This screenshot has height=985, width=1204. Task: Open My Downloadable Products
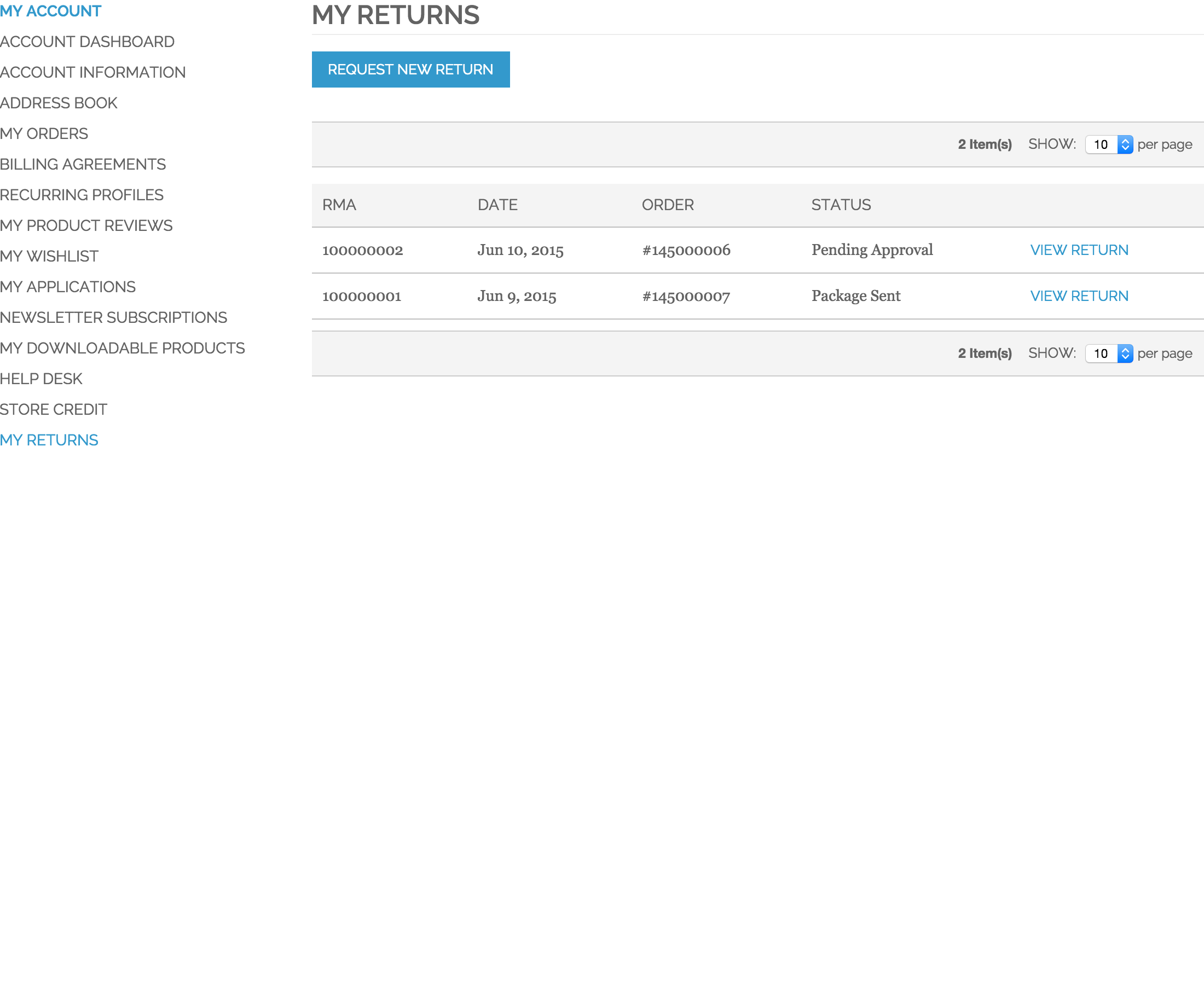tap(123, 348)
